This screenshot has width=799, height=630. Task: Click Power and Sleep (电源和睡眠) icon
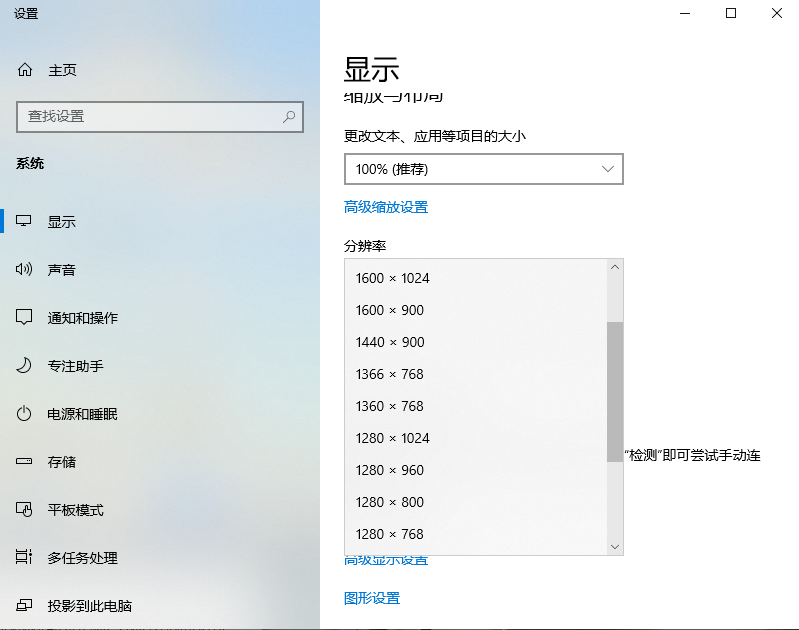pyautogui.click(x=25, y=414)
